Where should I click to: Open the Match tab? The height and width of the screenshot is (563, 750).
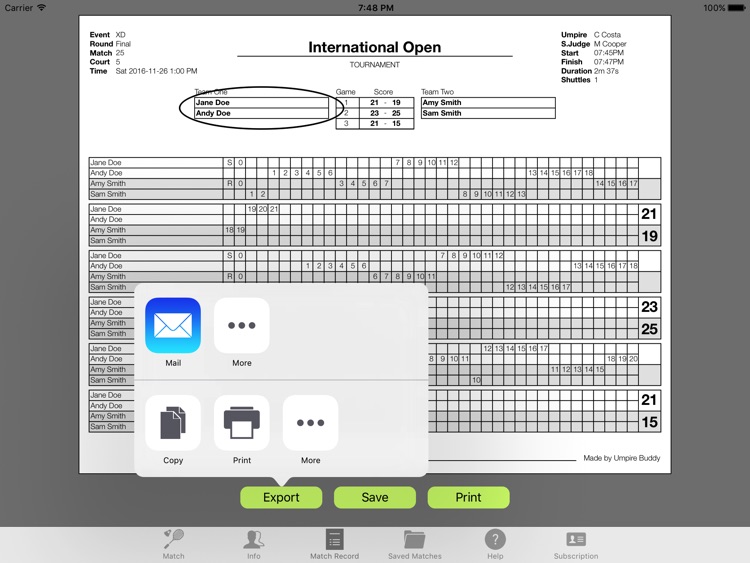[173, 544]
